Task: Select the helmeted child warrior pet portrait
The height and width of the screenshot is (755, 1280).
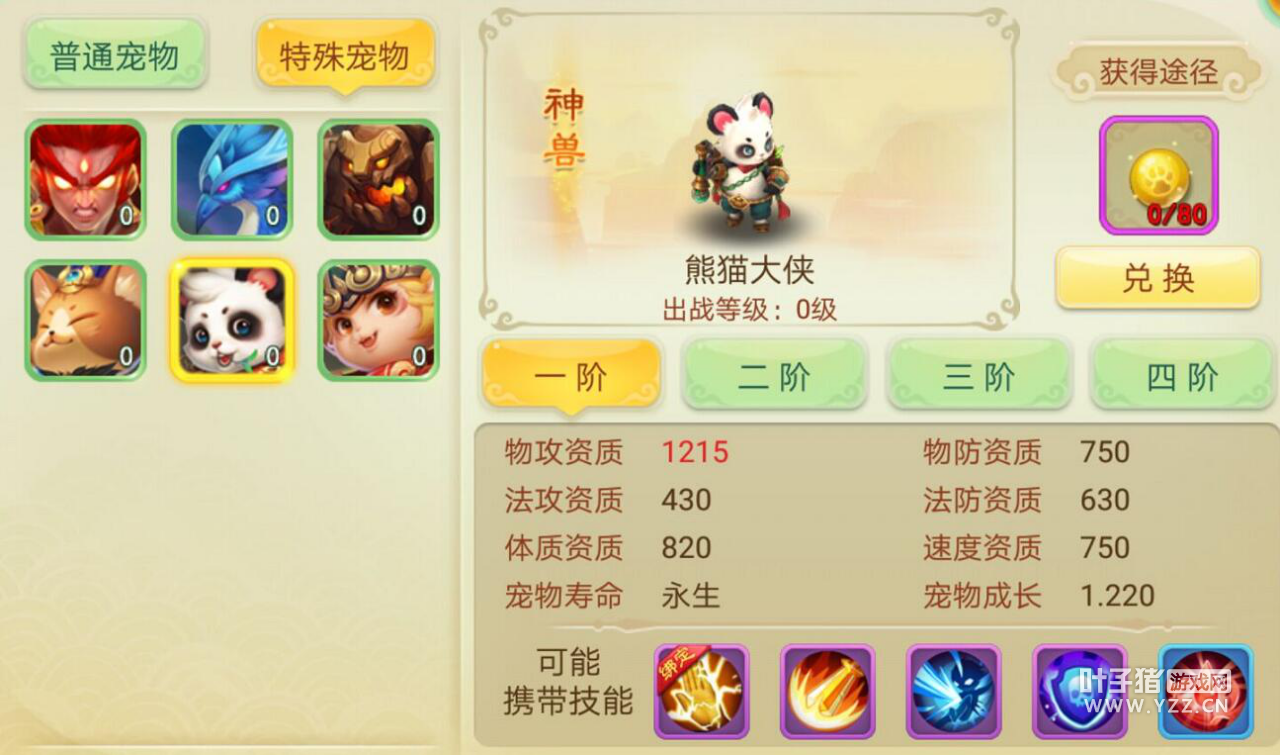Action: [x=379, y=320]
